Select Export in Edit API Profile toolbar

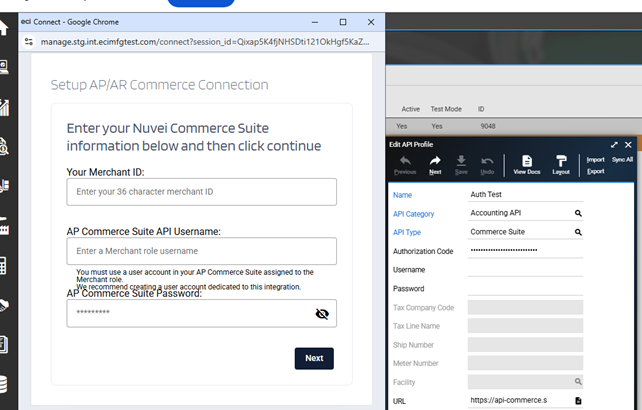tap(595, 171)
